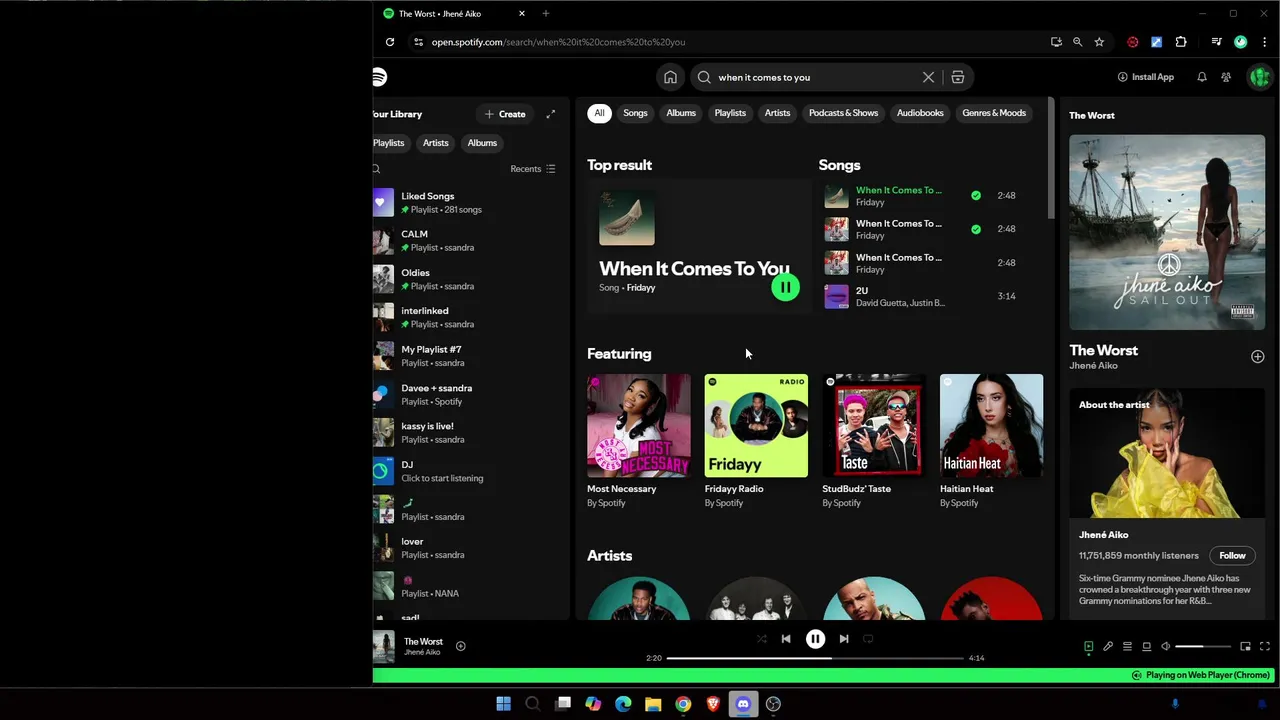Open the Liked Songs playlist
1280x720 pixels.
tap(468, 203)
